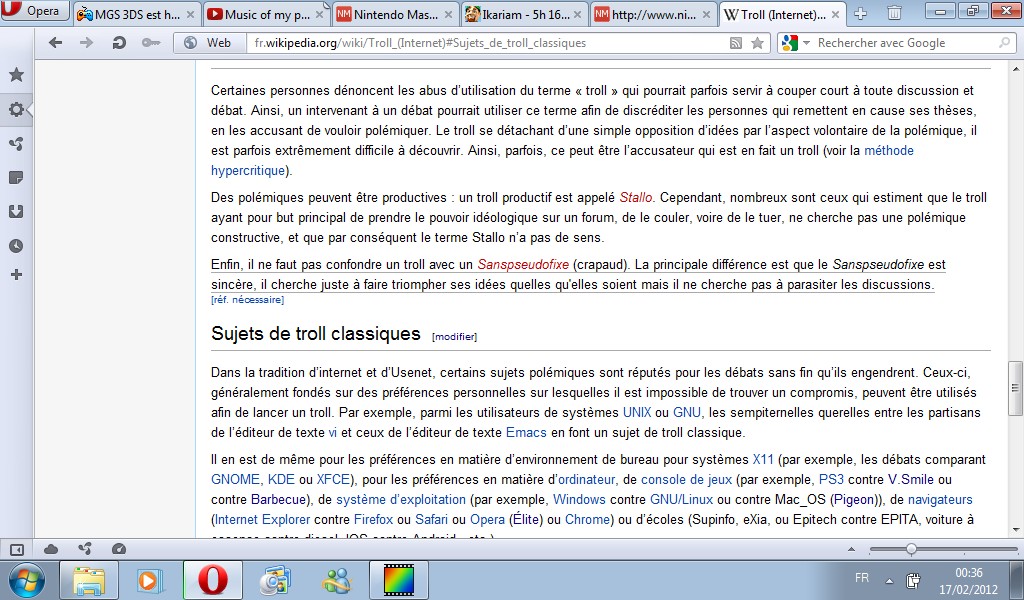Close the Troll (Internet) tab
The height and width of the screenshot is (600, 1024).
click(835, 14)
